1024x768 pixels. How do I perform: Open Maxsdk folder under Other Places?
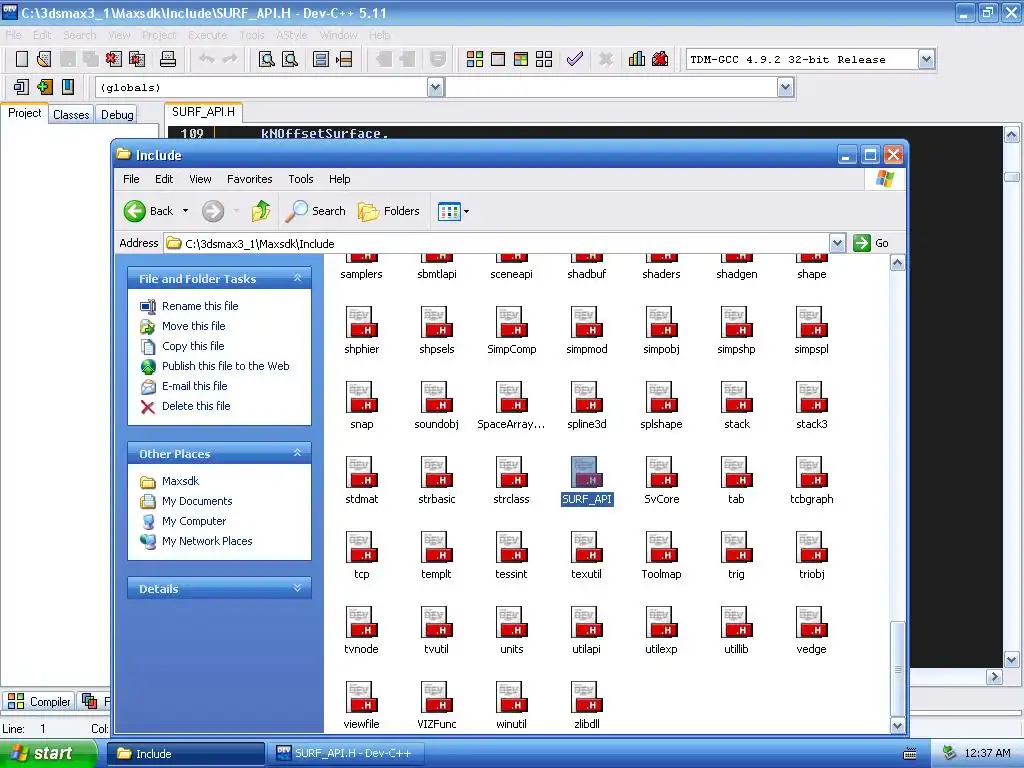[180, 481]
